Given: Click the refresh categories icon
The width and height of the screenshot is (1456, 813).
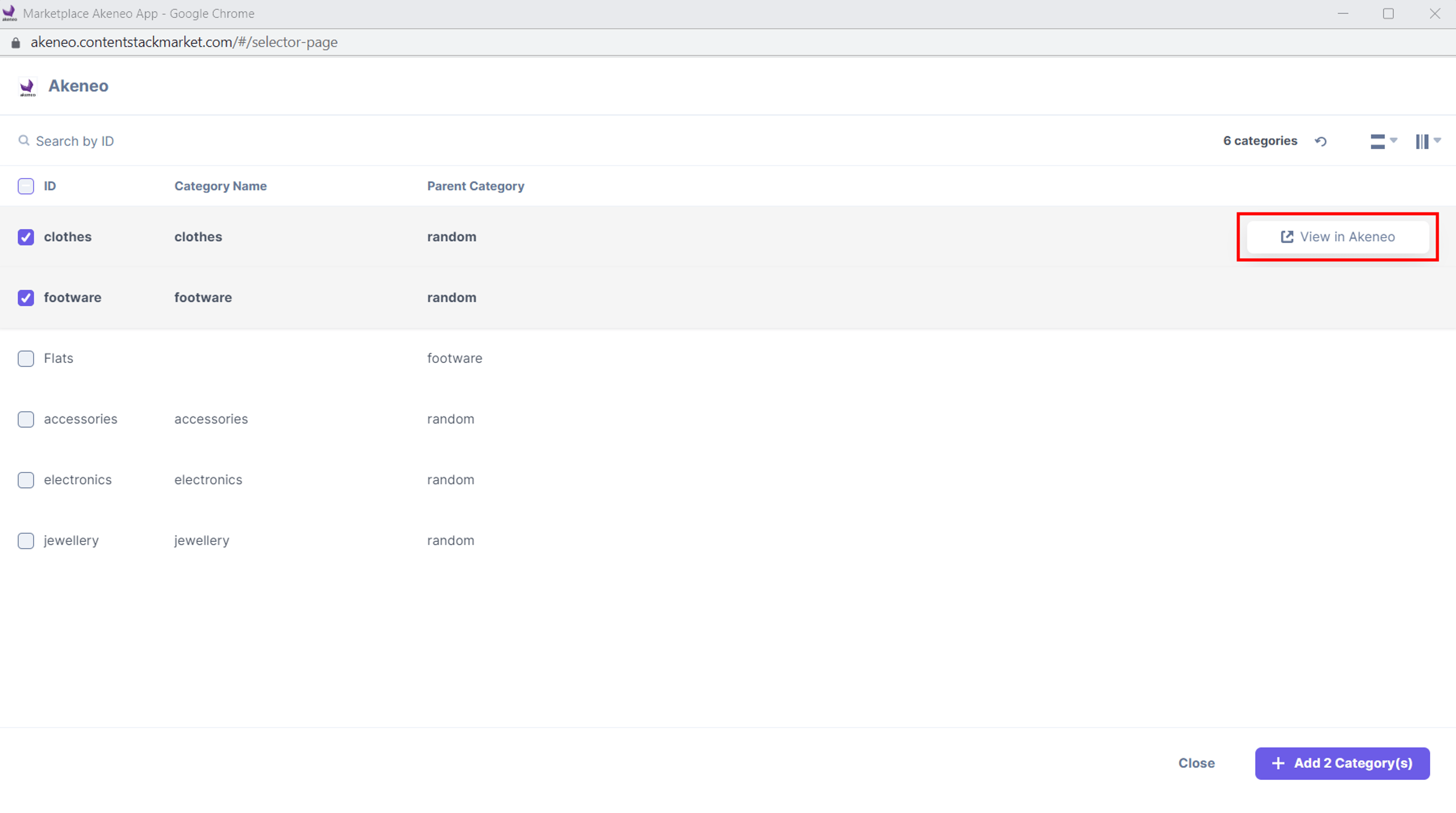Looking at the screenshot, I should click(x=1320, y=142).
